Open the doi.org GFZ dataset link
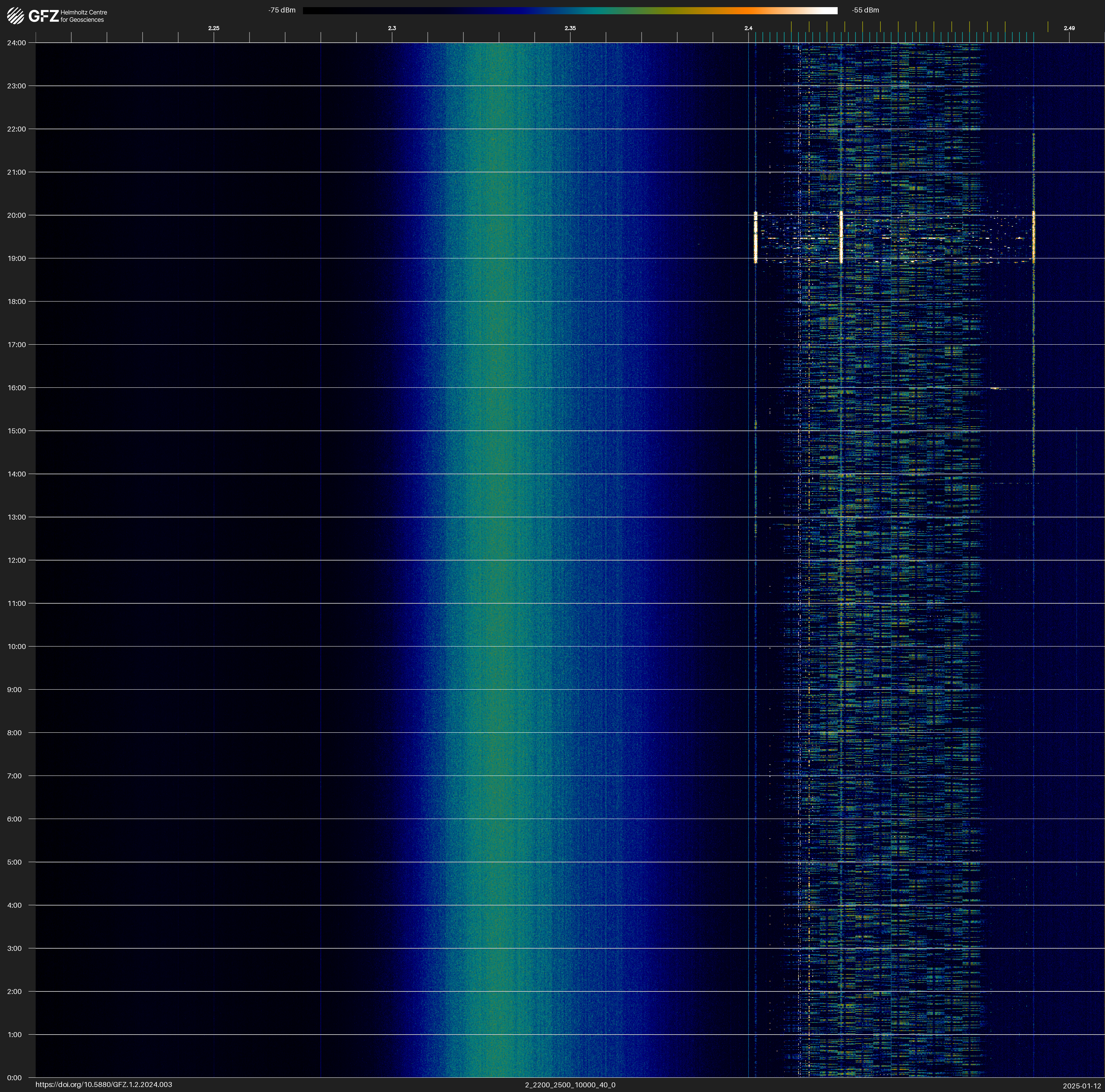Viewport: 1105px width, 1092px height. point(103,1085)
